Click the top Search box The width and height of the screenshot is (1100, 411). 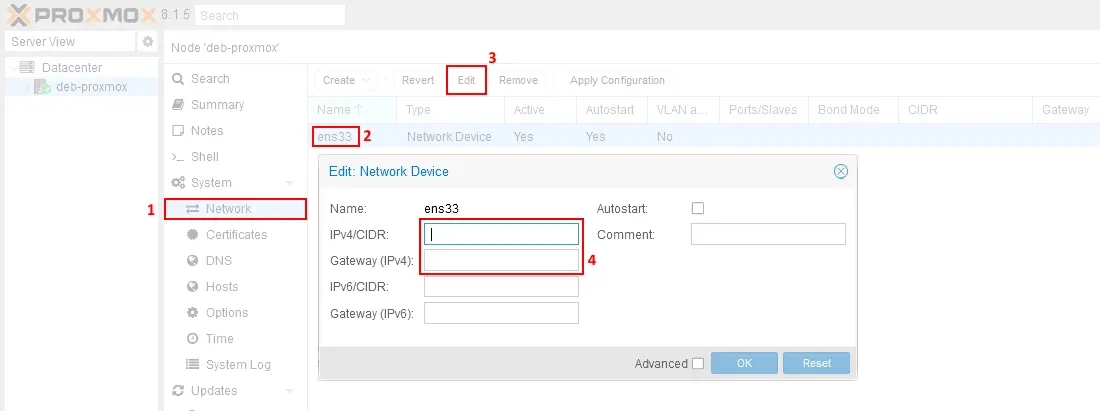point(270,15)
